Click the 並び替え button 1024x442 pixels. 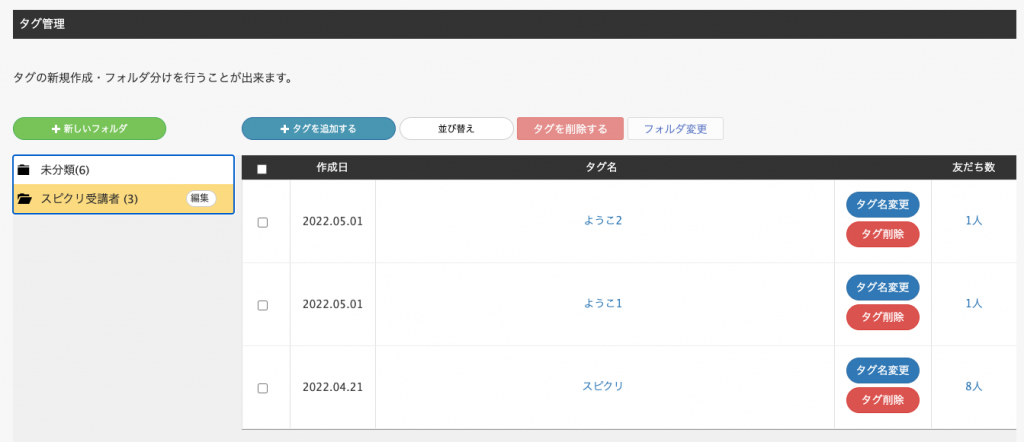(456, 129)
